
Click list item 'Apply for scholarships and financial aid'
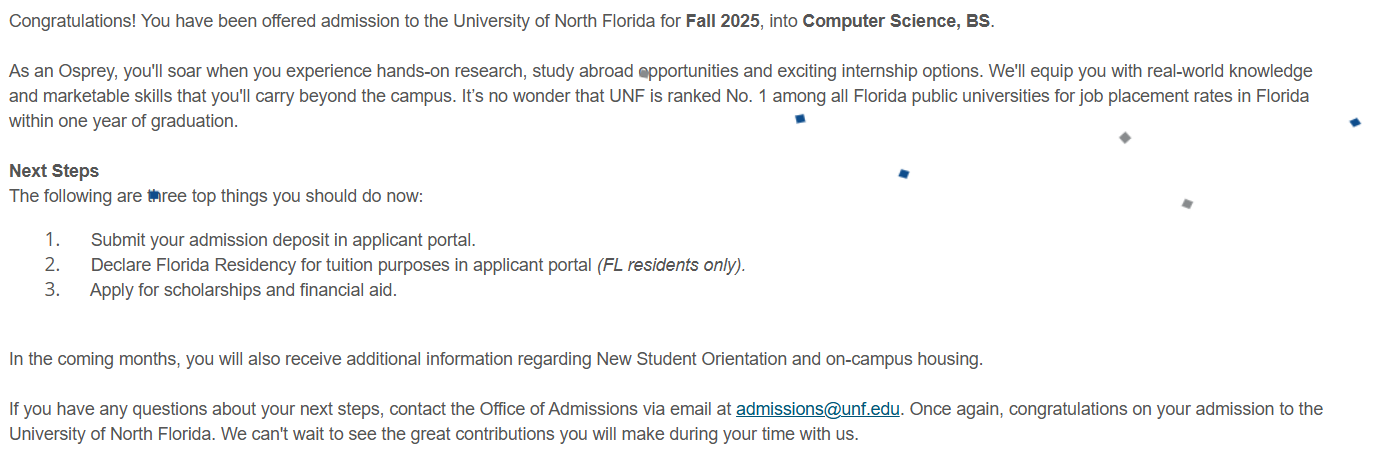(x=243, y=290)
